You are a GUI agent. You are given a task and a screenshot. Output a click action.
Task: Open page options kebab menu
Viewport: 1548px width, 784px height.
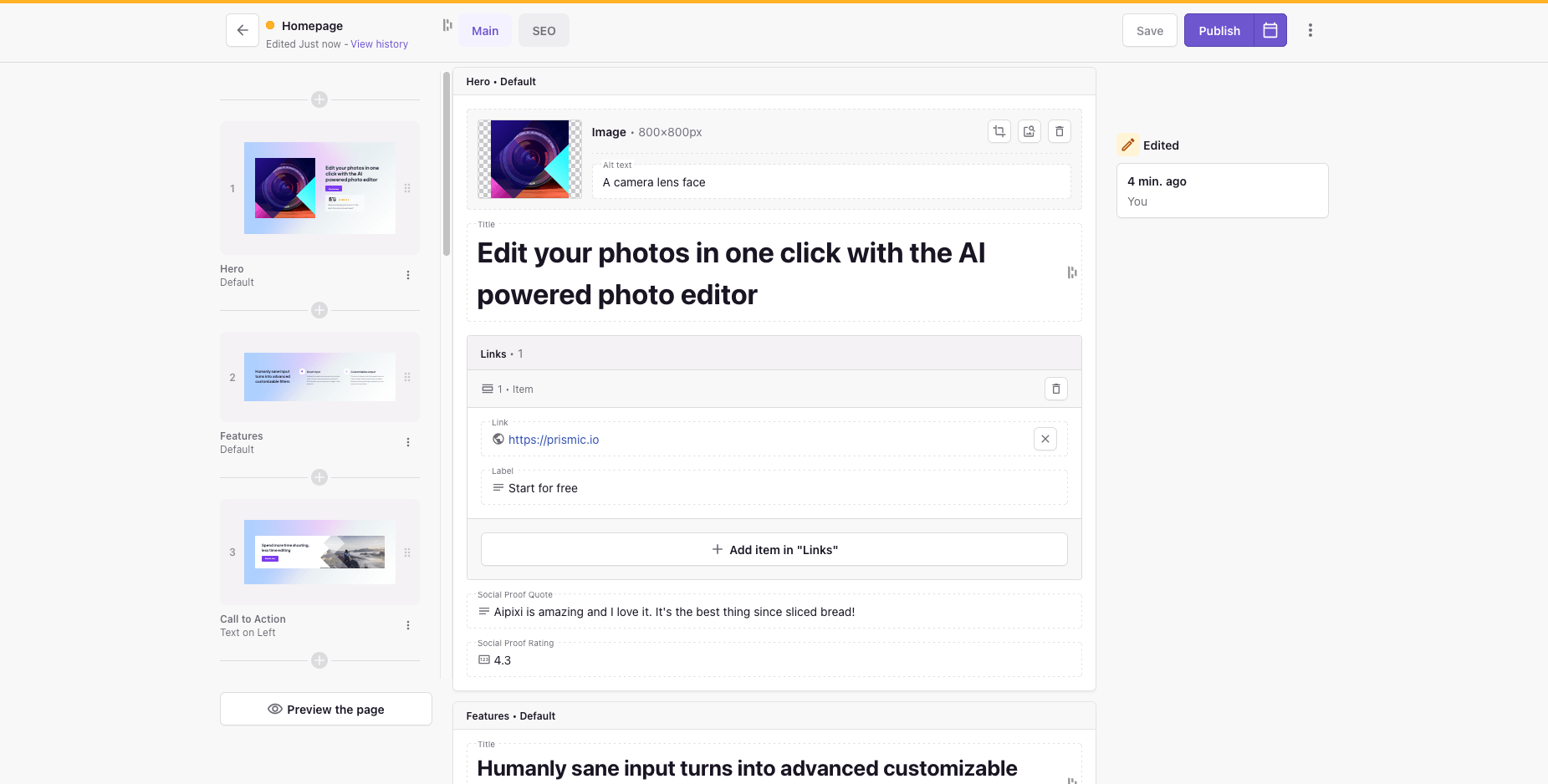click(x=1310, y=30)
